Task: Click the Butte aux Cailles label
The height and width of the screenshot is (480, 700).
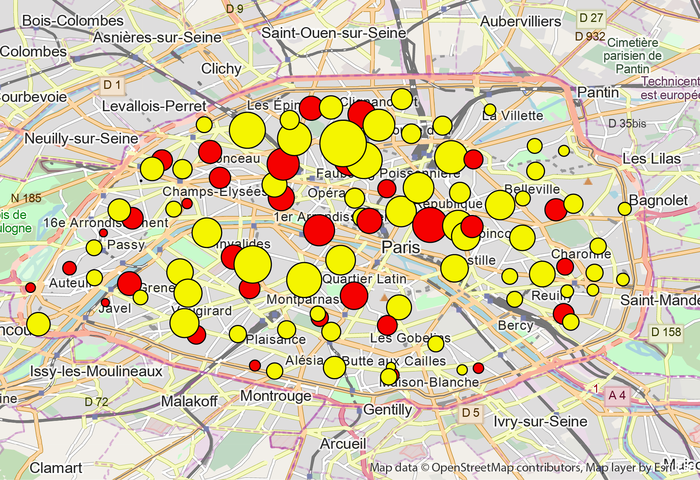Action: coord(394,361)
